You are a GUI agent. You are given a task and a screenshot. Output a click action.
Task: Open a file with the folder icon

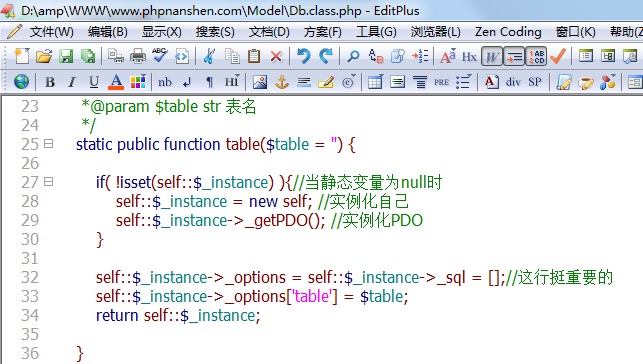(44, 56)
